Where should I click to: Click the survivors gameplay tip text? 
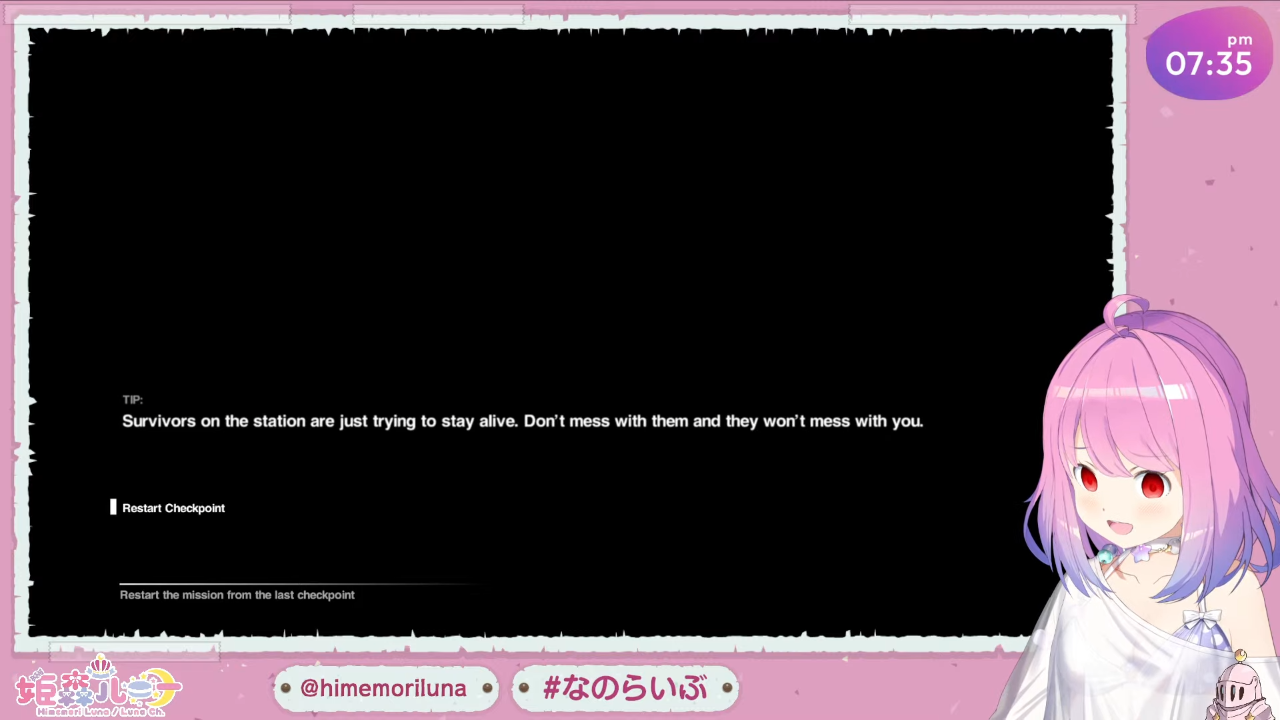522,421
